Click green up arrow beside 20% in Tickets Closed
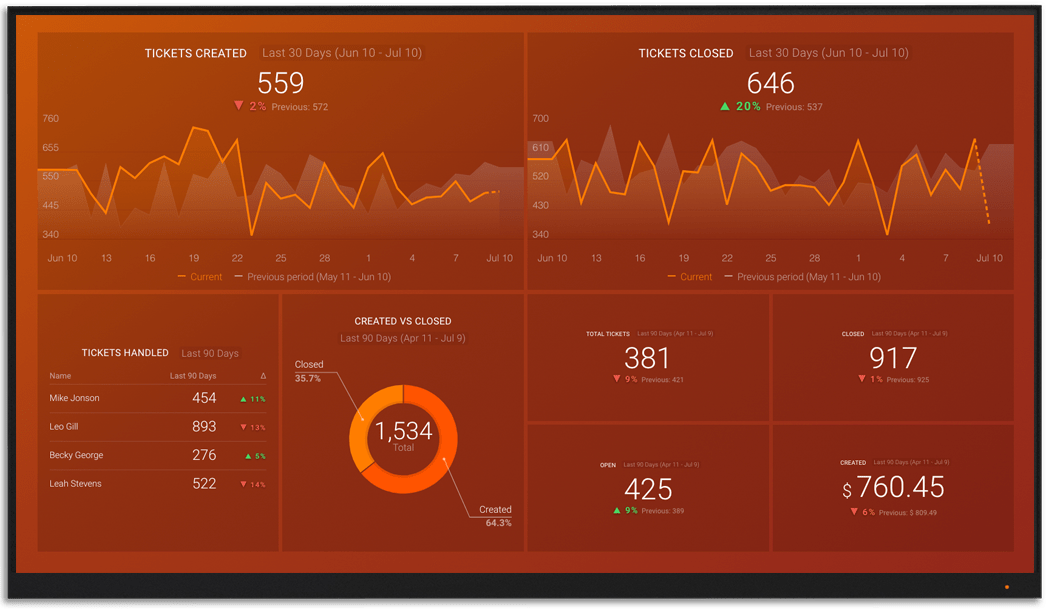The height and width of the screenshot is (609, 1052). [x=725, y=106]
